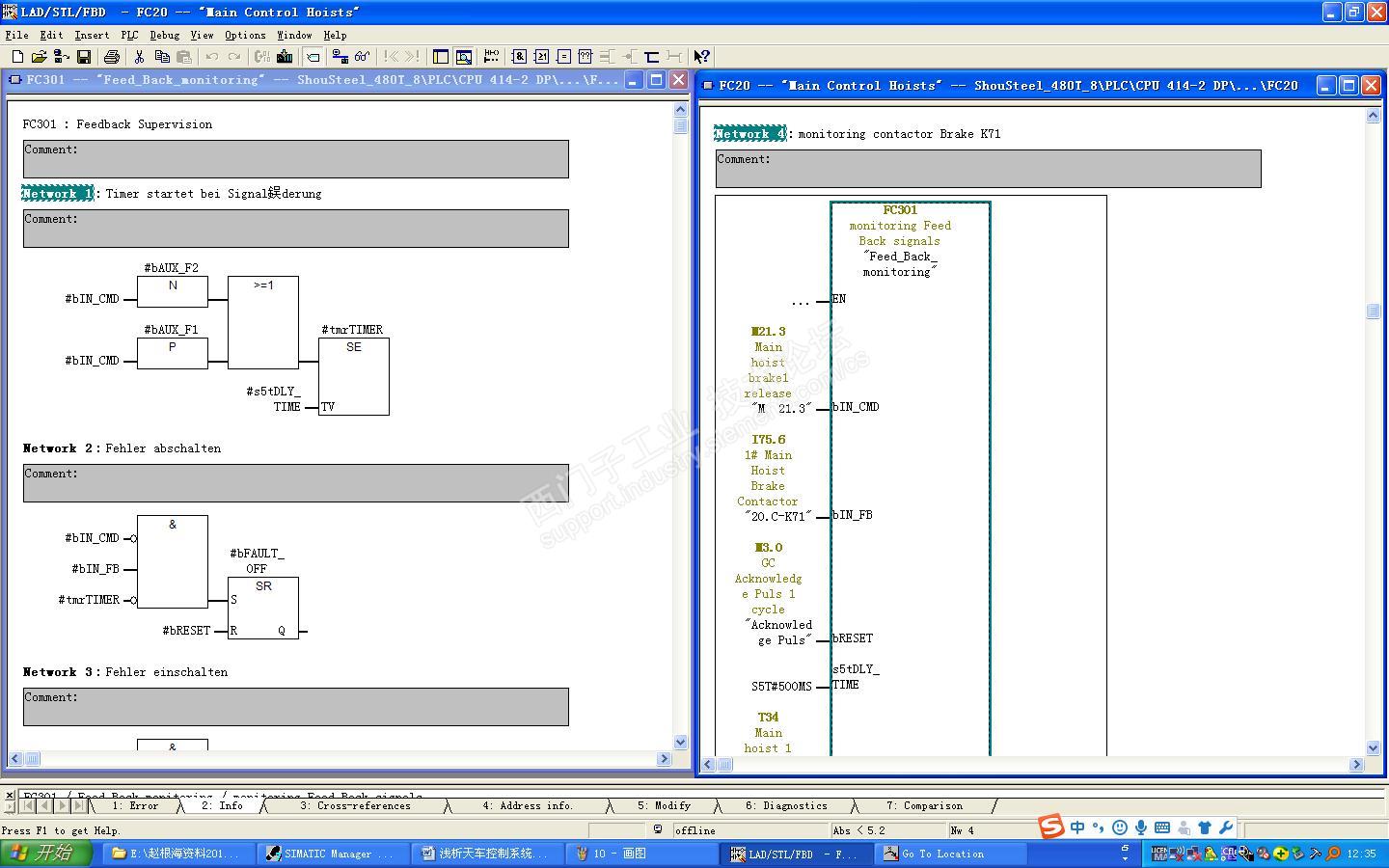Screen dimensions: 1389x868
Task: Open the Debug menu
Action: [x=164, y=35]
